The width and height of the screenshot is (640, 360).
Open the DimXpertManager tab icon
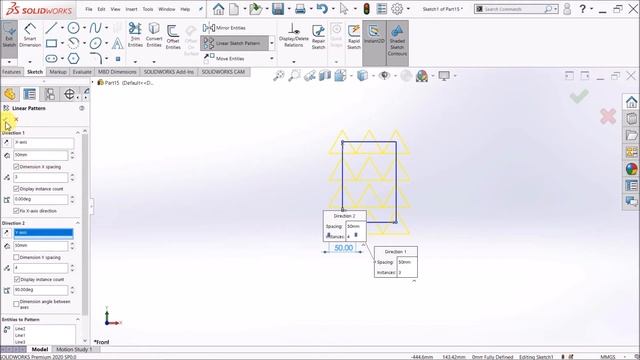[x=69, y=94]
